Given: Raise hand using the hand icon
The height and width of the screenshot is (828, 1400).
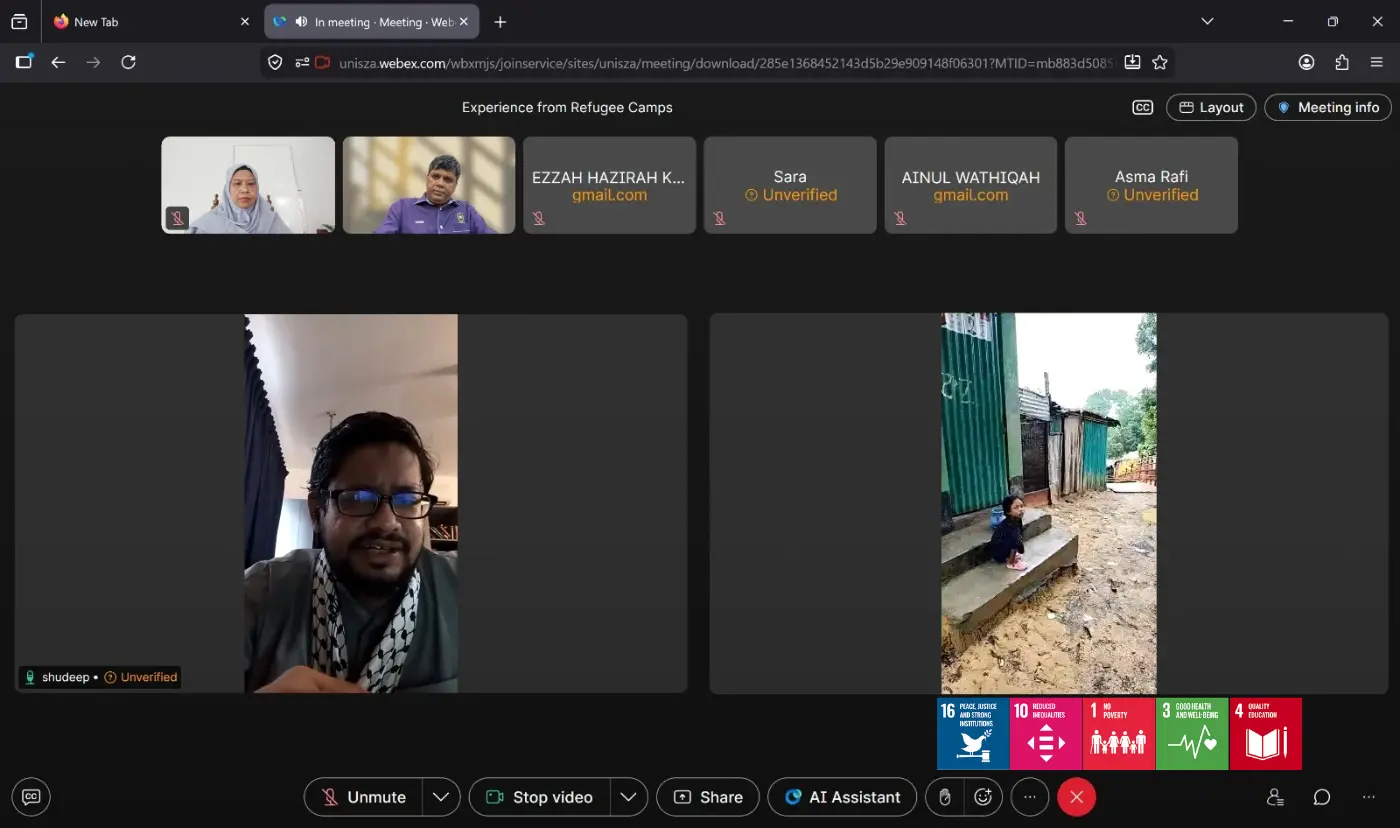Looking at the screenshot, I should point(944,797).
